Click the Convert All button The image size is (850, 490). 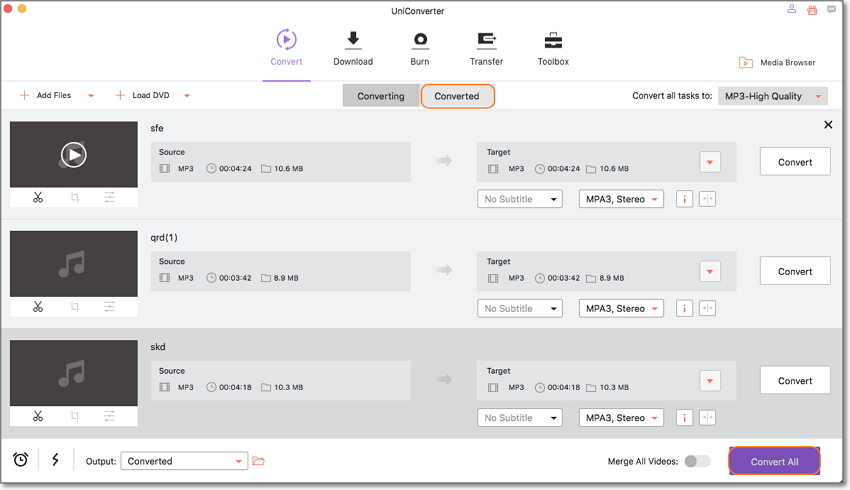click(774, 461)
